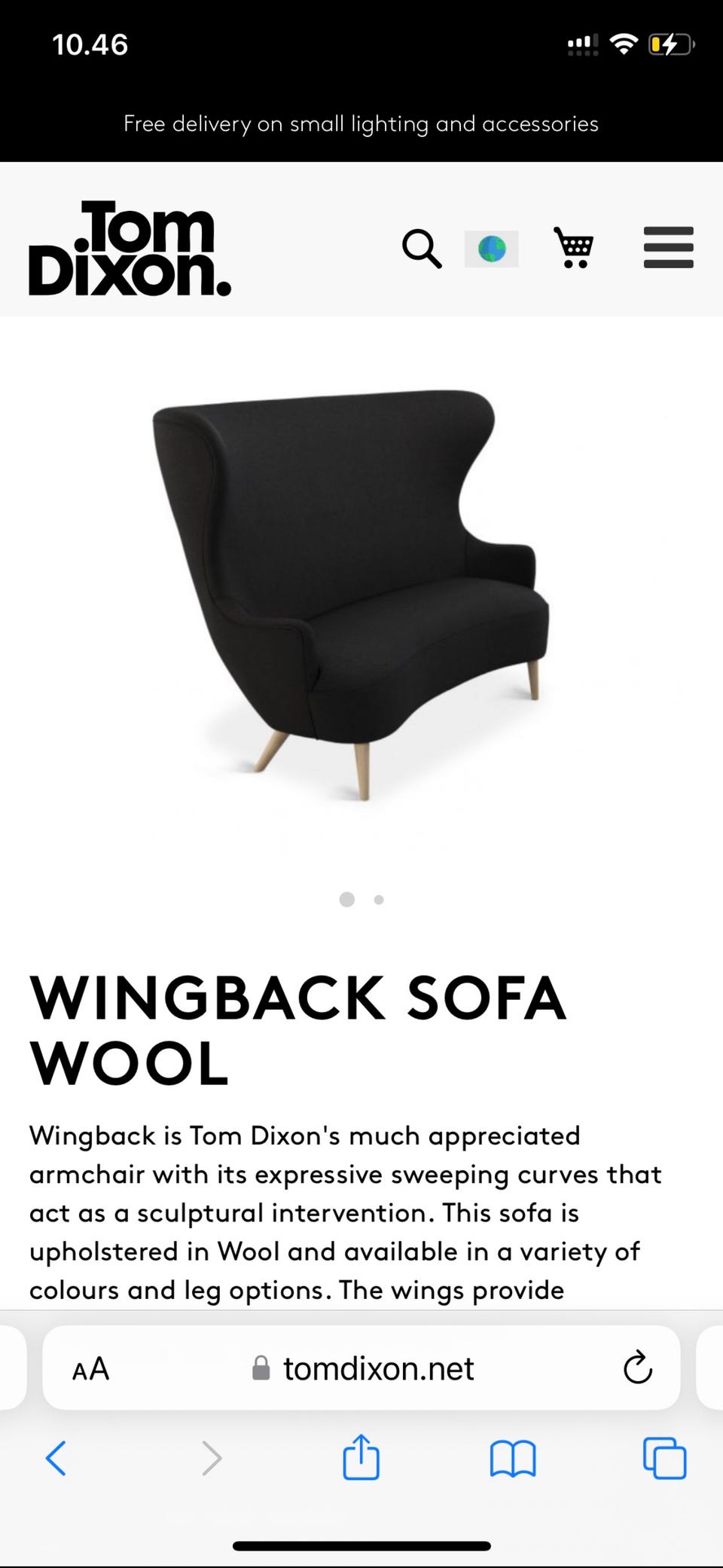Click the globe region selector icon
This screenshot has width=723, height=1568.
tap(492, 249)
